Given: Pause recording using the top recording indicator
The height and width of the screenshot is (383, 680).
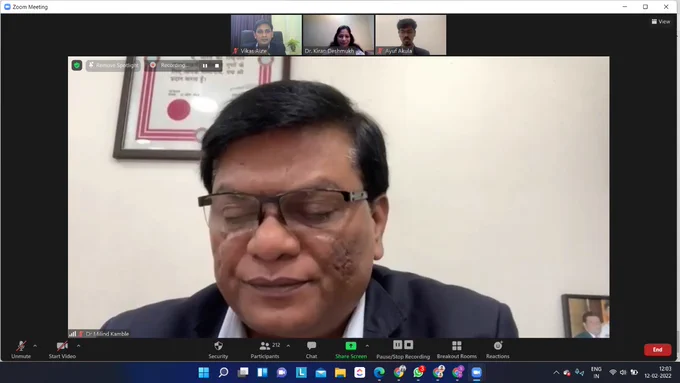Looking at the screenshot, I should point(205,65).
